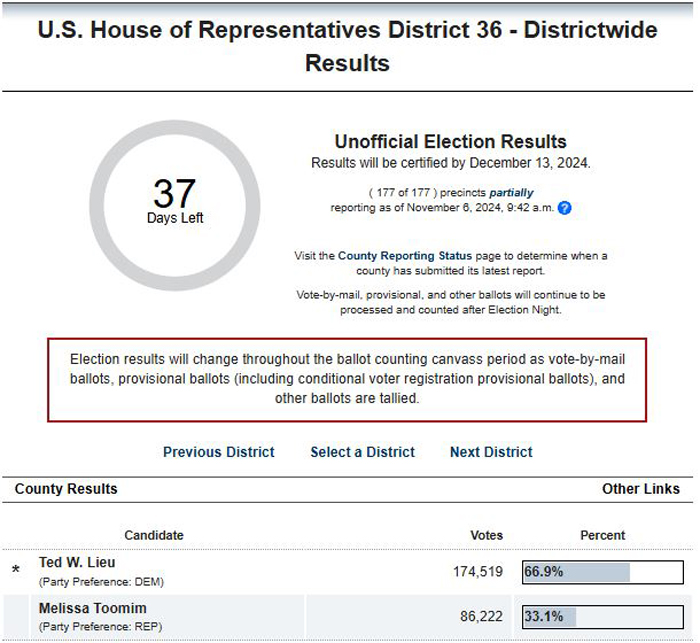Click the red-bordered election results notice box
Screen dimensions: 700x643
click(x=347, y=380)
